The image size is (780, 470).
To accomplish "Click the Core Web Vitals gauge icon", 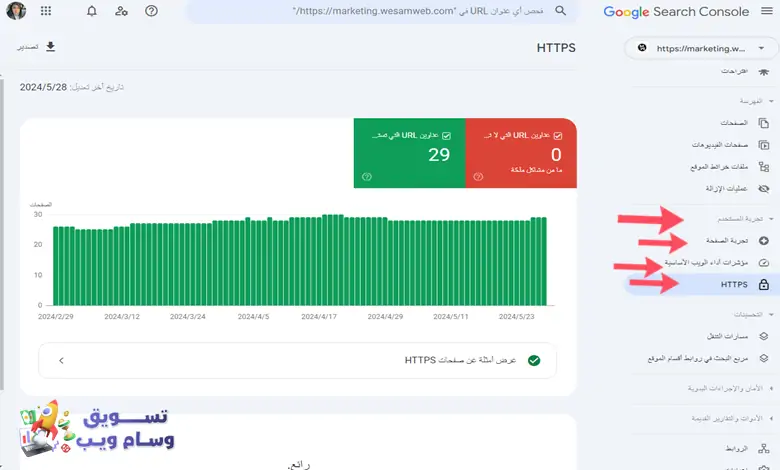I will (x=764, y=263).
